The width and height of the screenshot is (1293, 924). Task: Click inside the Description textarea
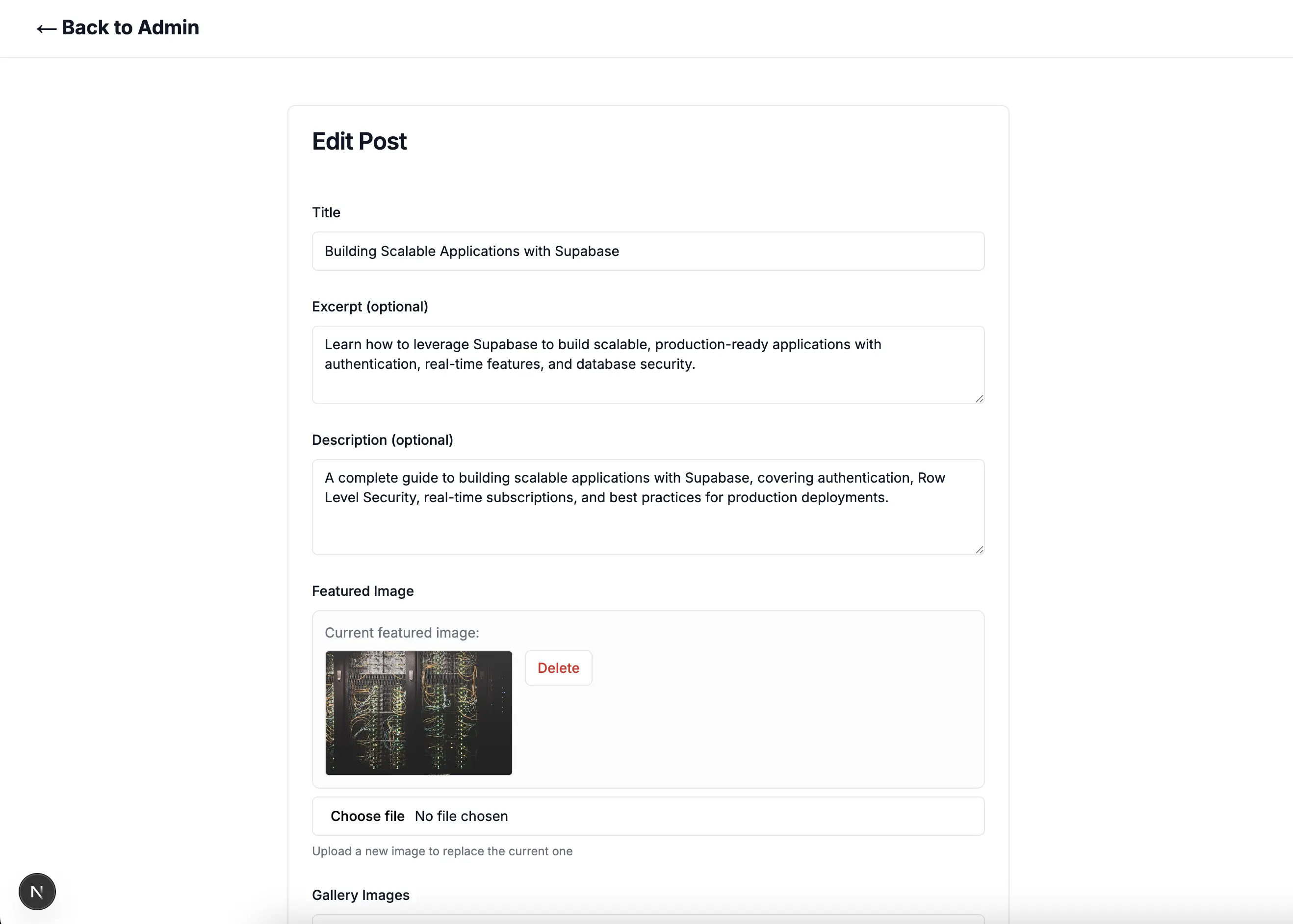(x=647, y=506)
